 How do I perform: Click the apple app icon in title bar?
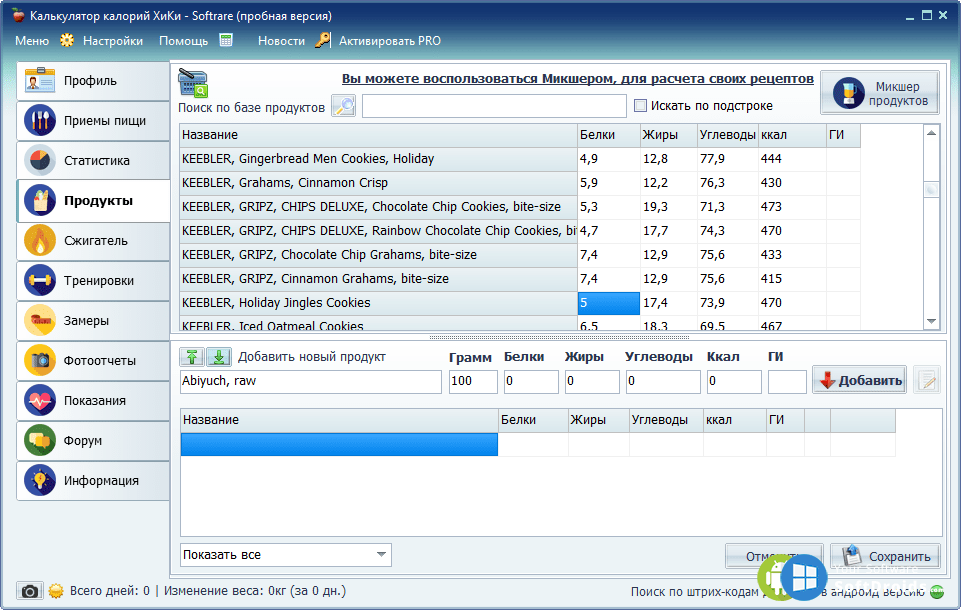(18, 15)
